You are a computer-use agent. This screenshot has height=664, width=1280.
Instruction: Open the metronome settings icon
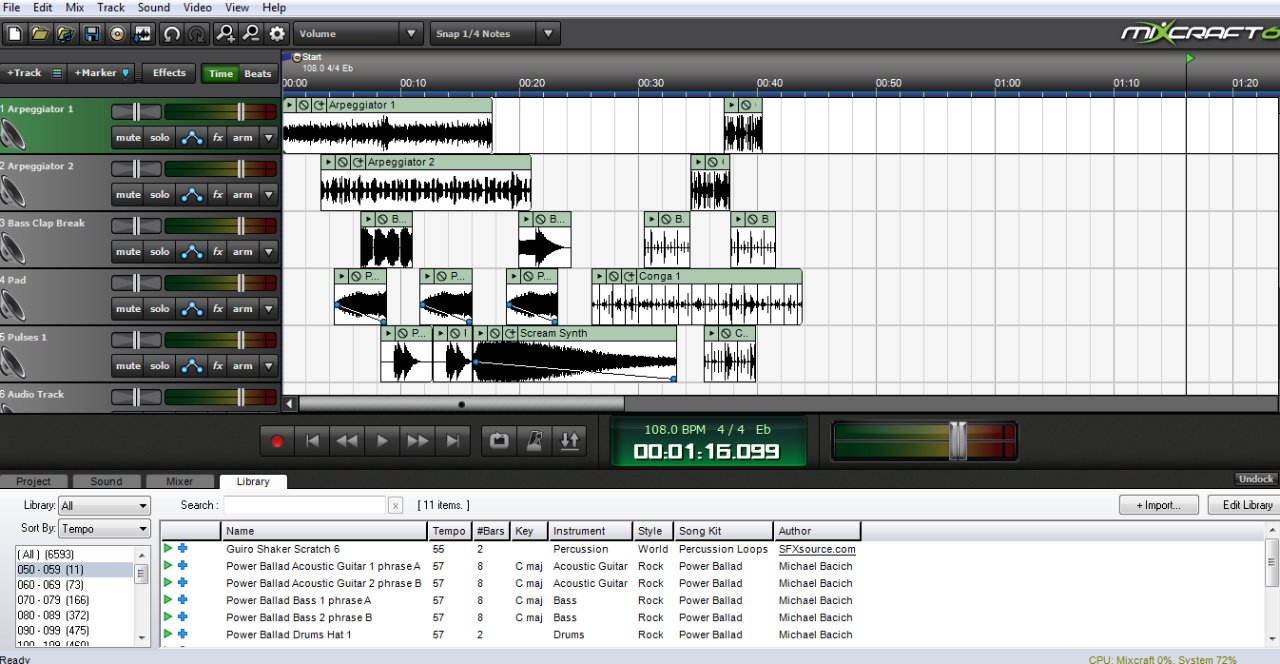coord(534,440)
